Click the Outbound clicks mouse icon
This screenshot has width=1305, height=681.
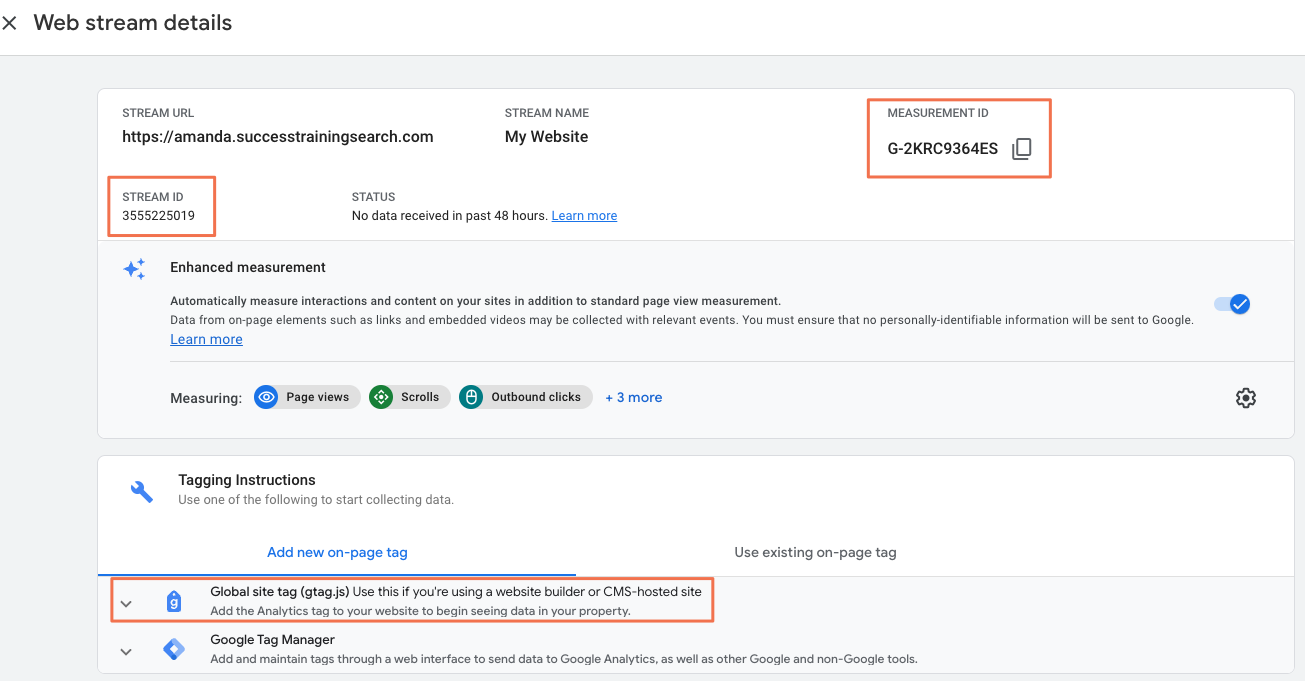[x=471, y=397]
